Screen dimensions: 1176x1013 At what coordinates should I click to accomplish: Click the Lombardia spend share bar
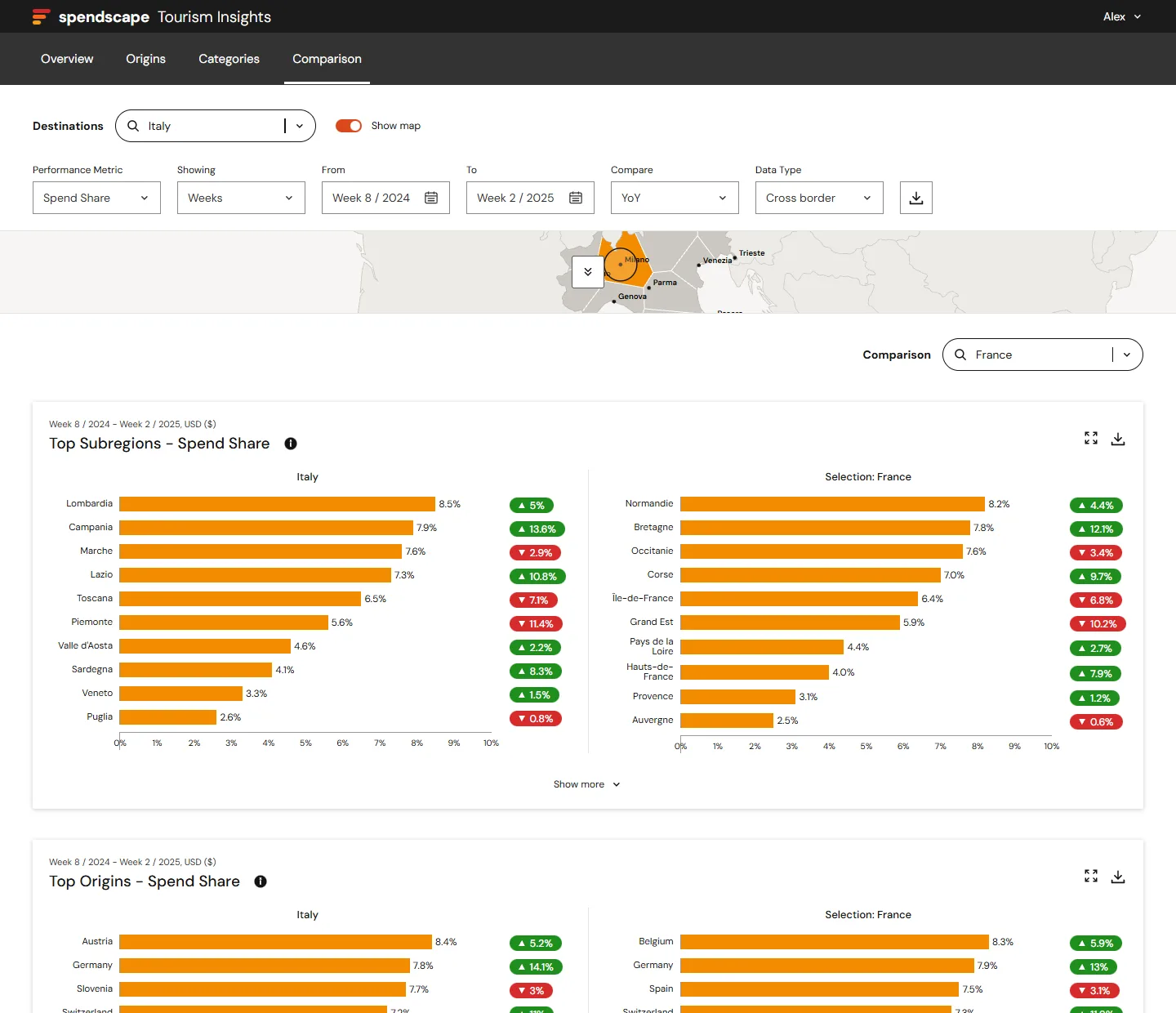click(277, 504)
